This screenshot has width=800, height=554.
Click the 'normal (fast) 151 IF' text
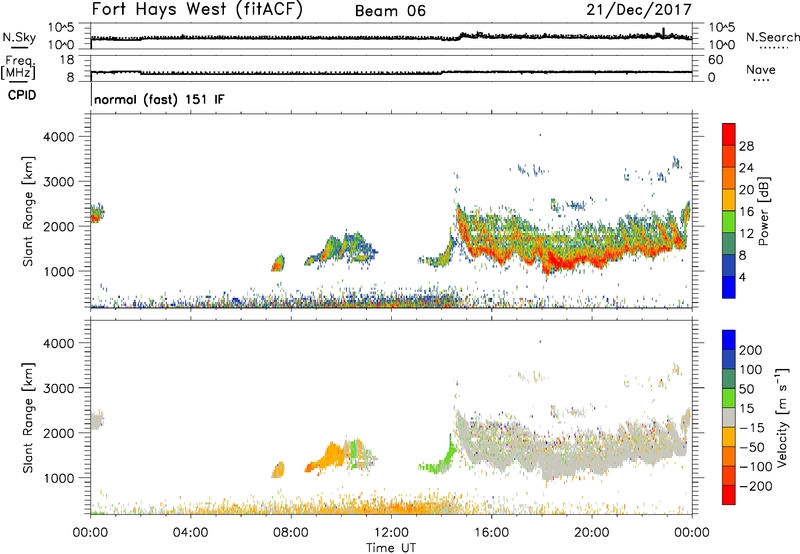click(159, 99)
